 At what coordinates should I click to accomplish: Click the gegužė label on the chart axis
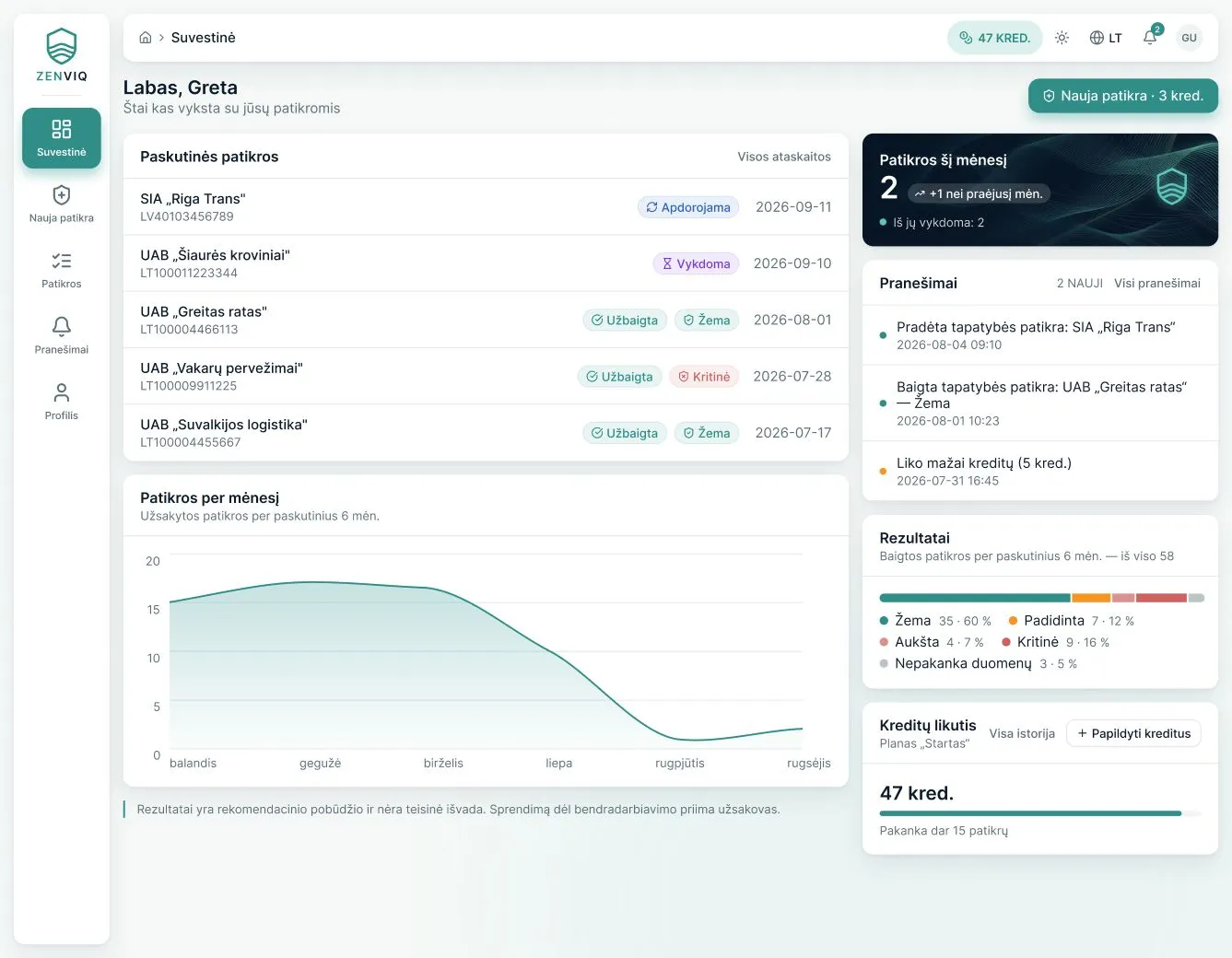[321, 763]
